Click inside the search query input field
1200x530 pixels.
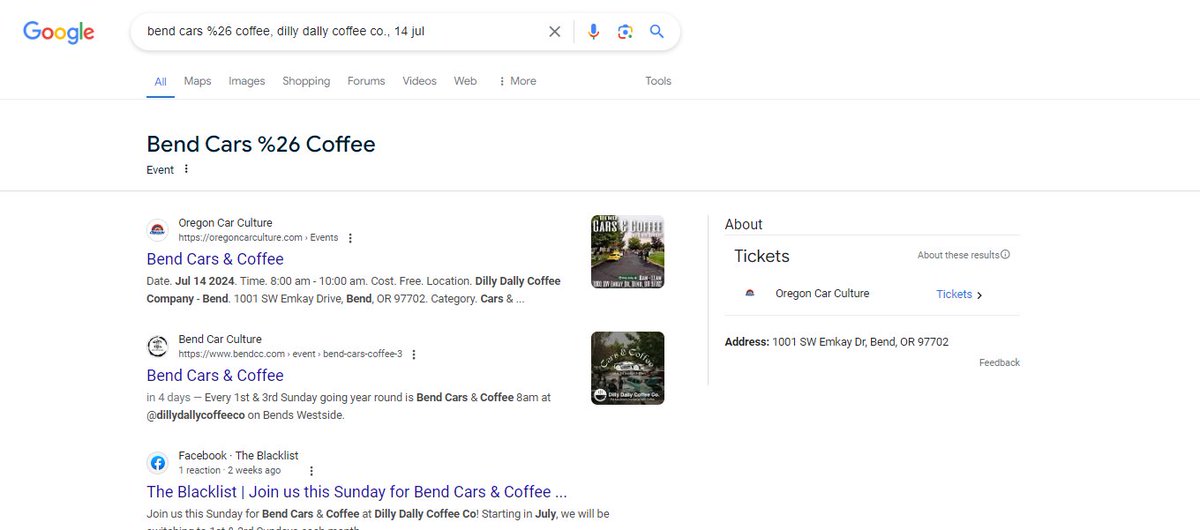[x=340, y=32]
